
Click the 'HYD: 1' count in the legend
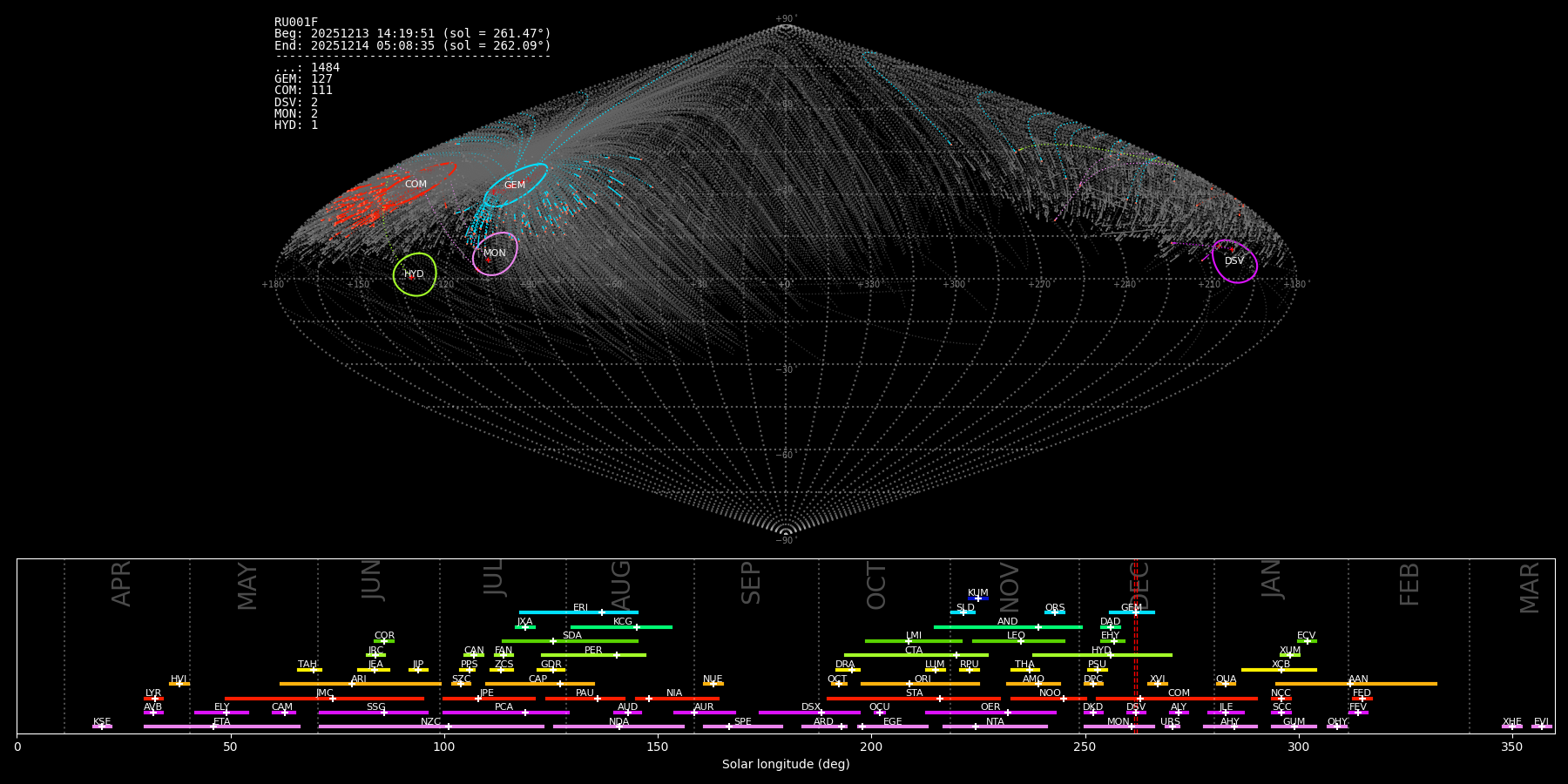(296, 125)
